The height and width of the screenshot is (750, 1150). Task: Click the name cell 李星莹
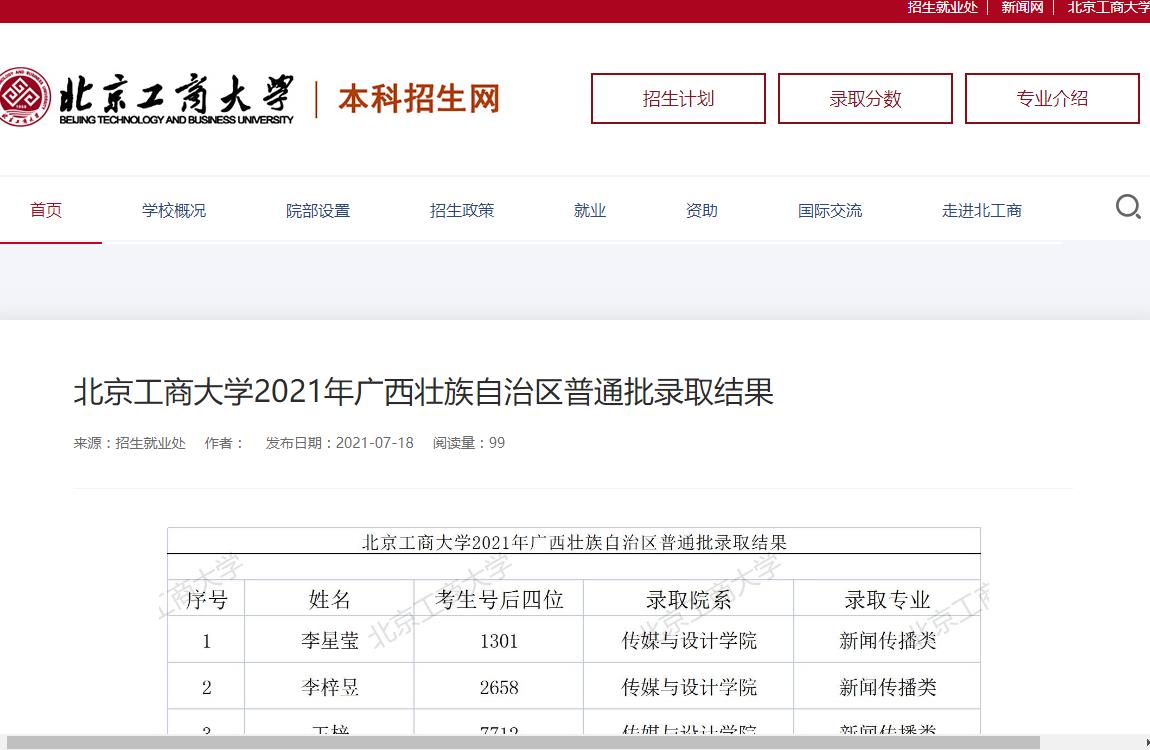(x=329, y=641)
